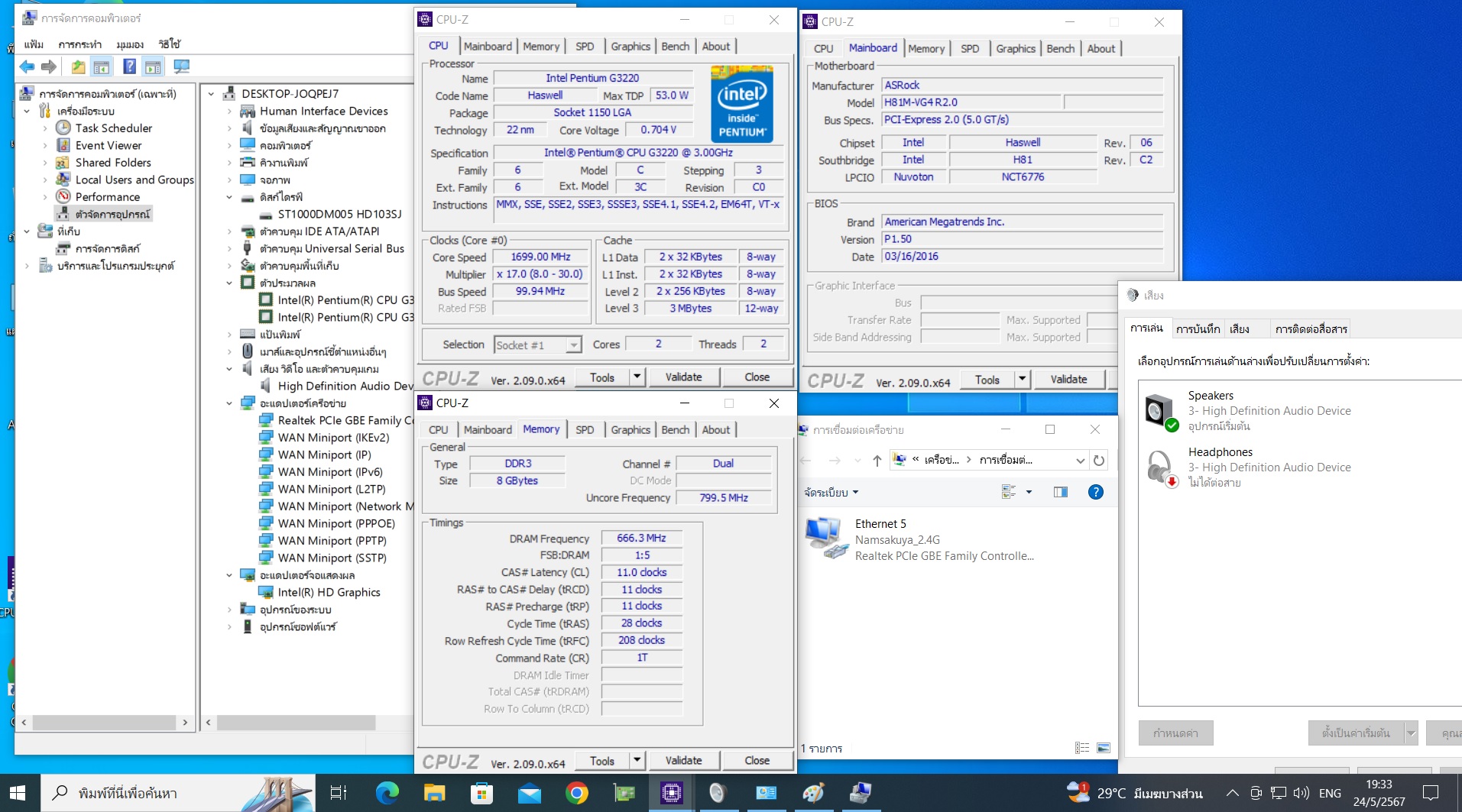Open Tools dropdown arrow in Memory window

pyautogui.click(x=637, y=760)
